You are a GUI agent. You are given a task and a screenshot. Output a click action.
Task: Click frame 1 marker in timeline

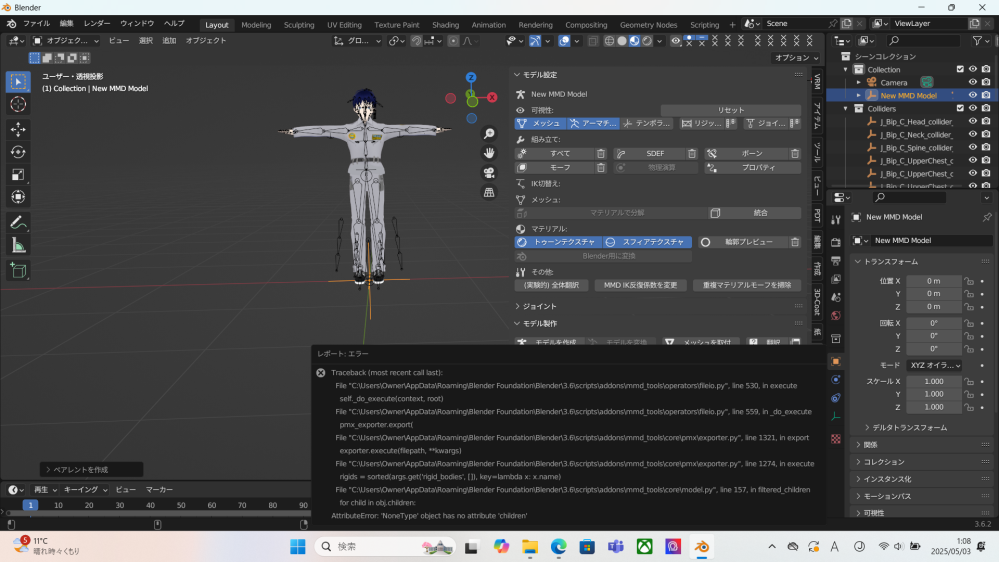tap(30, 505)
